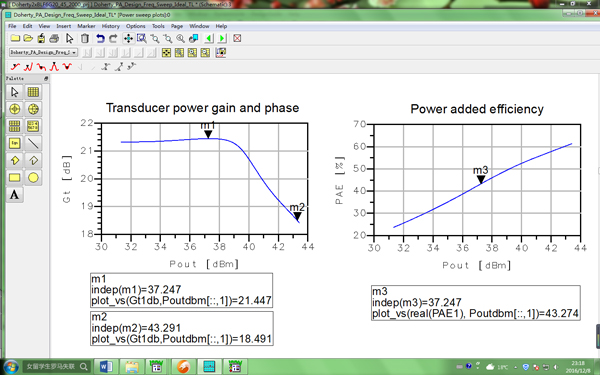The image size is (600, 375).
Task: Click the zoom to area magnifier icon
Action: point(142,38)
